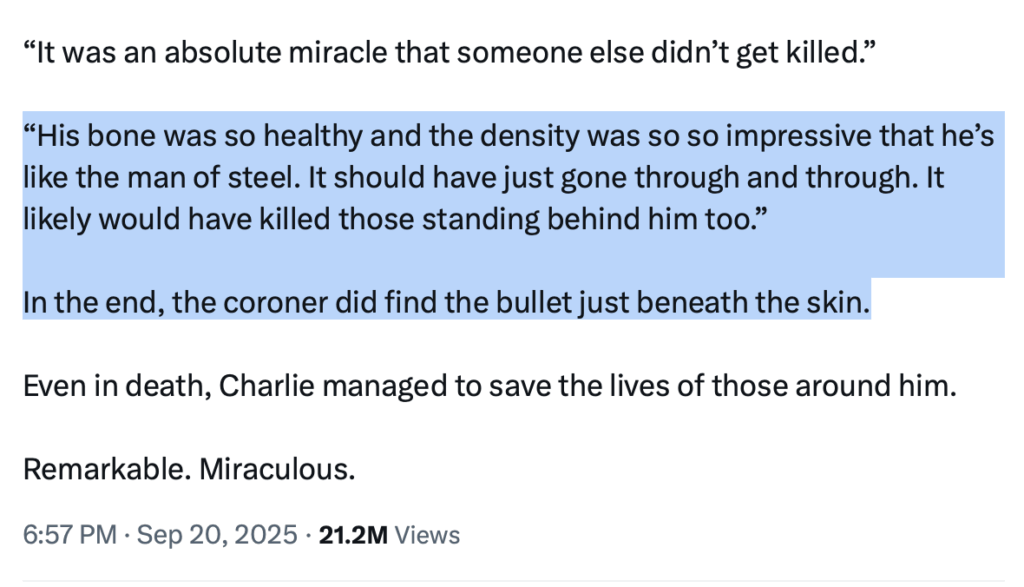The height and width of the screenshot is (587, 1024).
Task: Click the 'absolute miracle' opening quote line
Action: (443, 53)
